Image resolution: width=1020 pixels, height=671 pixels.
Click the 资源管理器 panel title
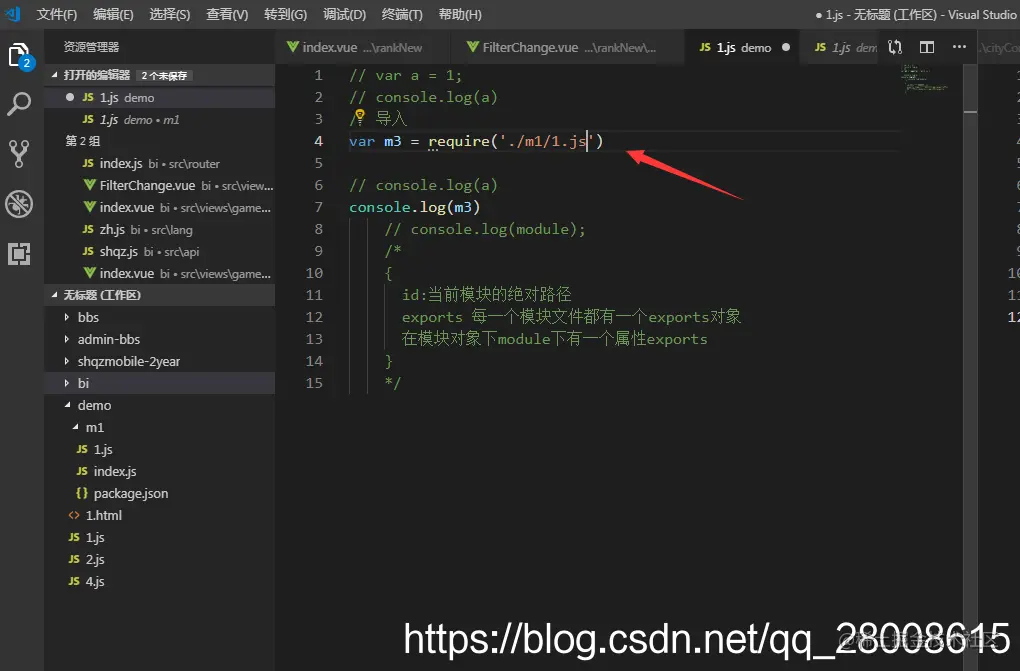click(x=91, y=47)
